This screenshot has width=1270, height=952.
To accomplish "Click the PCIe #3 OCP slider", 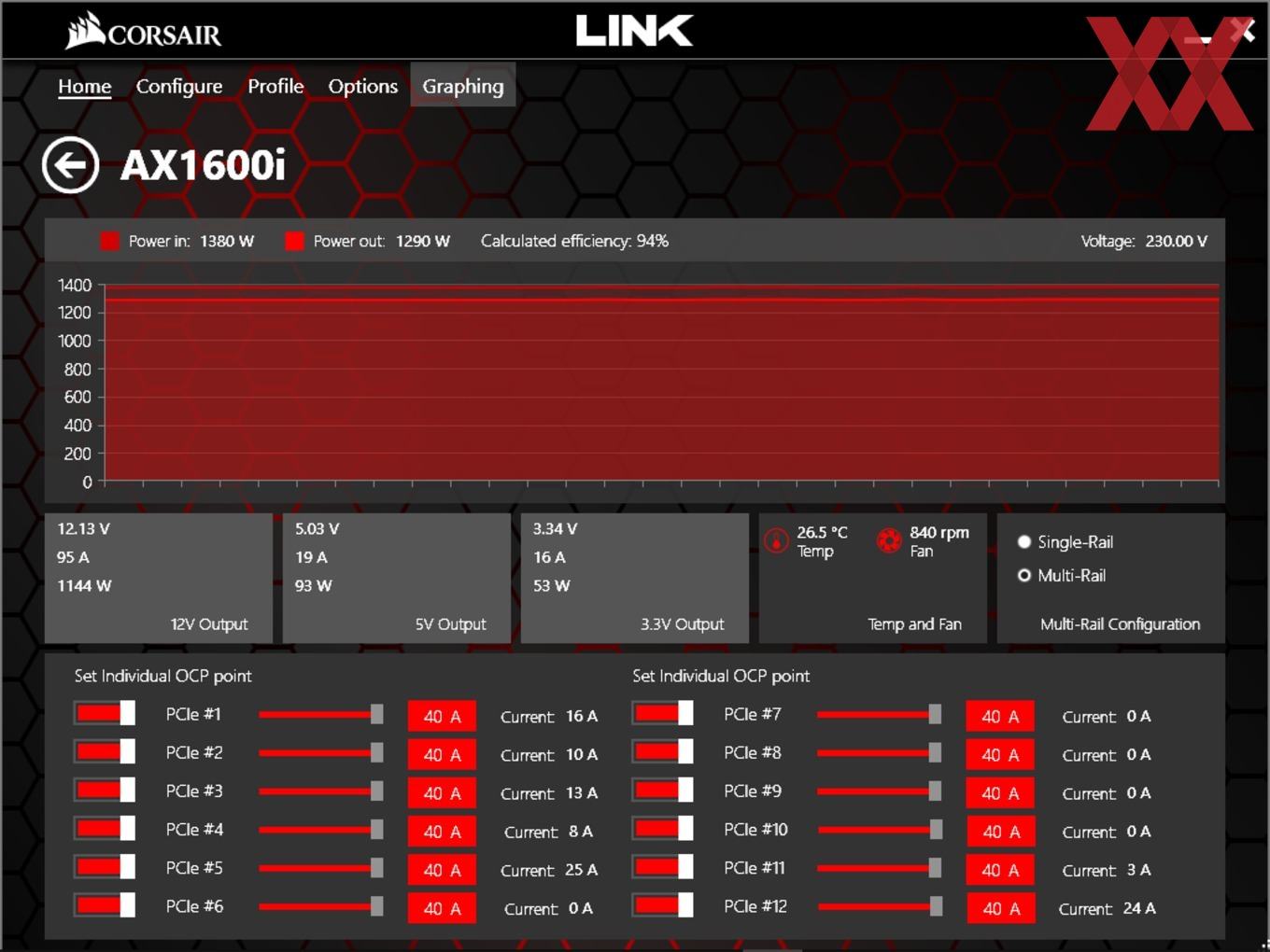I will 321,791.
